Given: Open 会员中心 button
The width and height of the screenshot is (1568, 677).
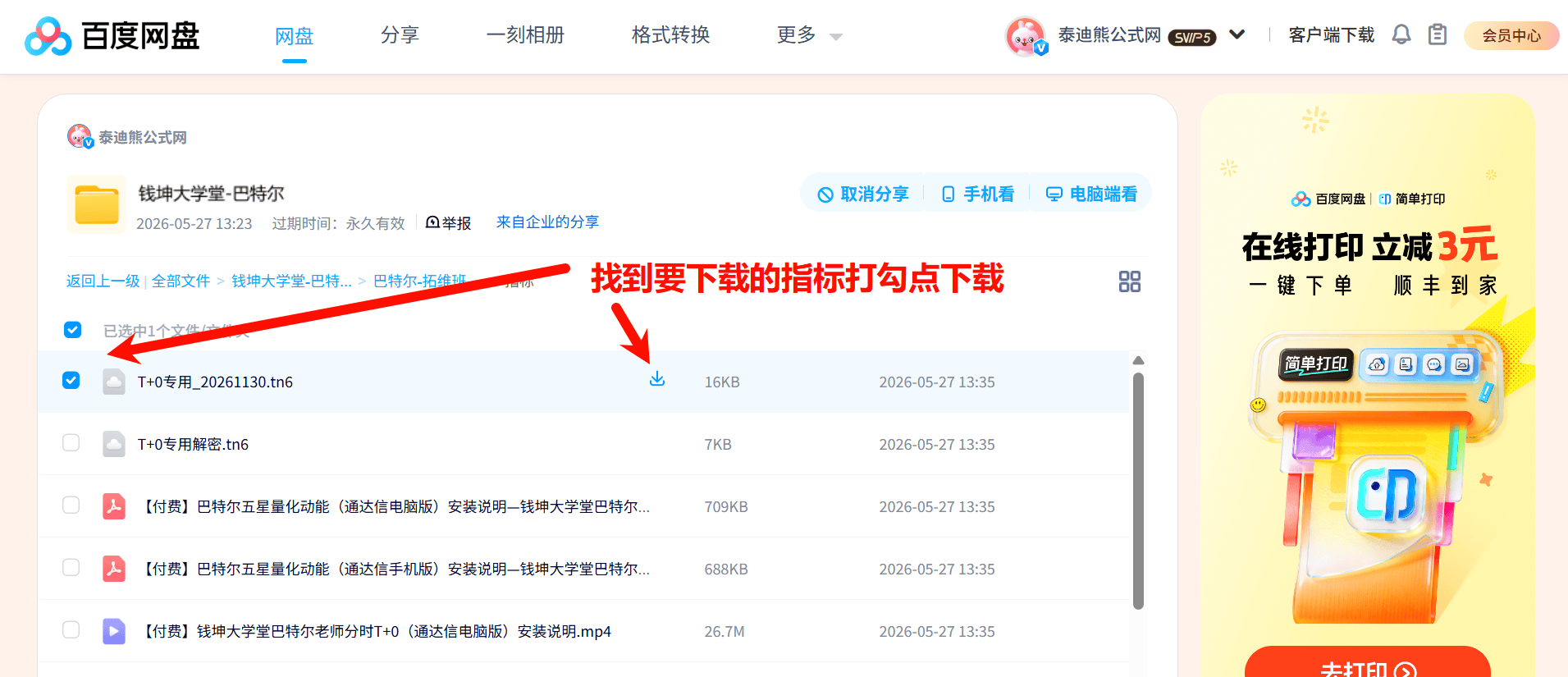Looking at the screenshot, I should point(1511,35).
